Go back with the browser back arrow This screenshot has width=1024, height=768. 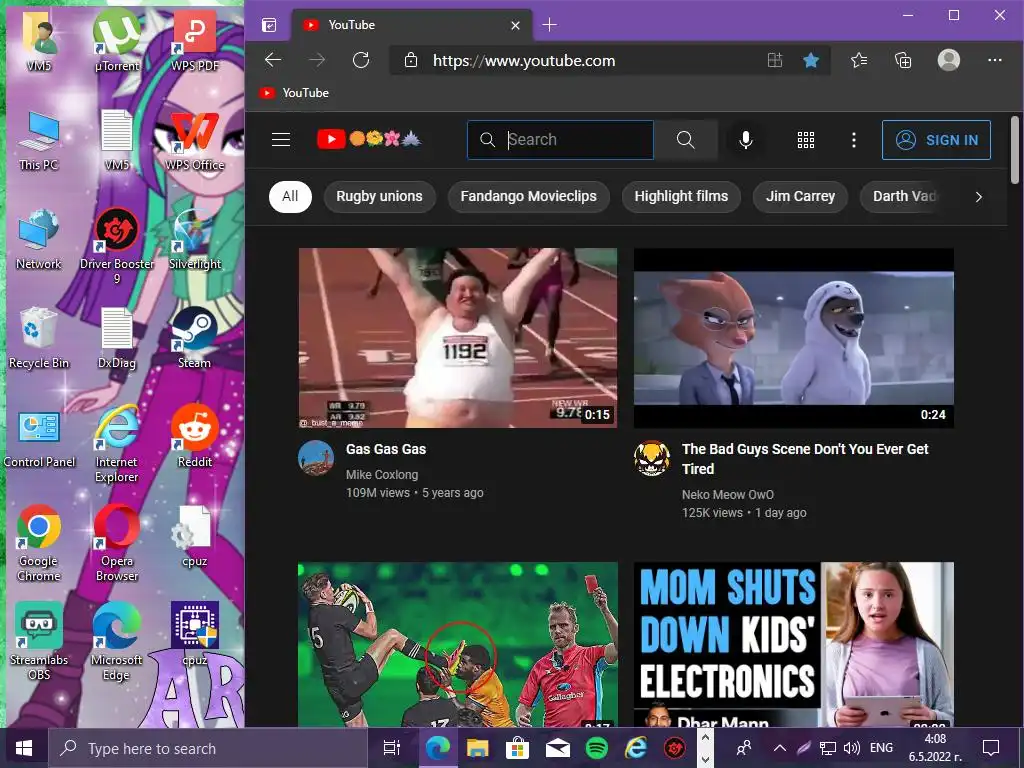[273, 61]
